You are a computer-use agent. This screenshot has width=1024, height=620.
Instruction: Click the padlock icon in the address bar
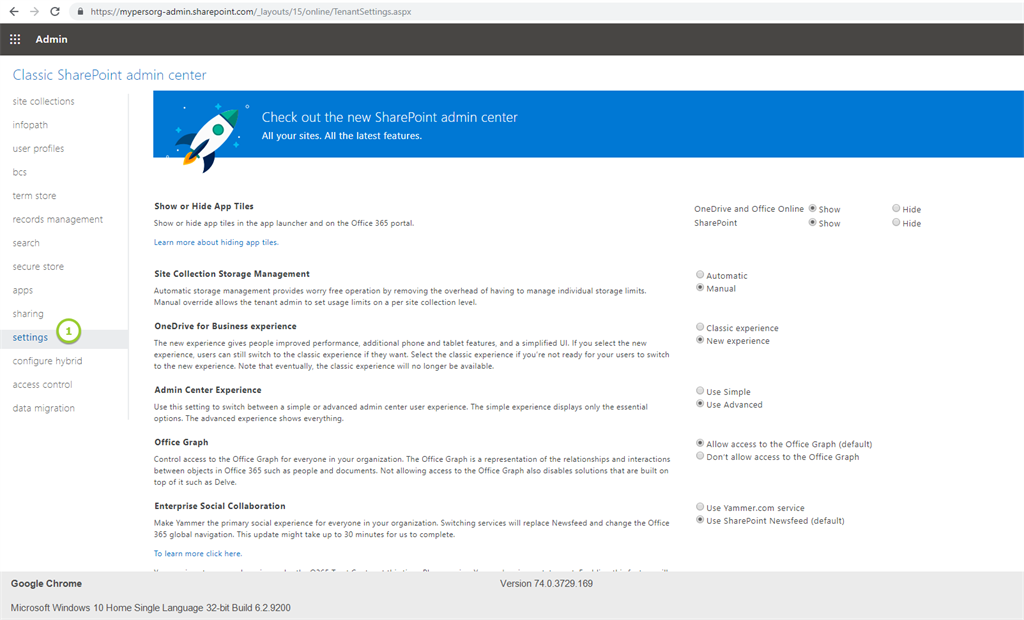[x=79, y=13]
